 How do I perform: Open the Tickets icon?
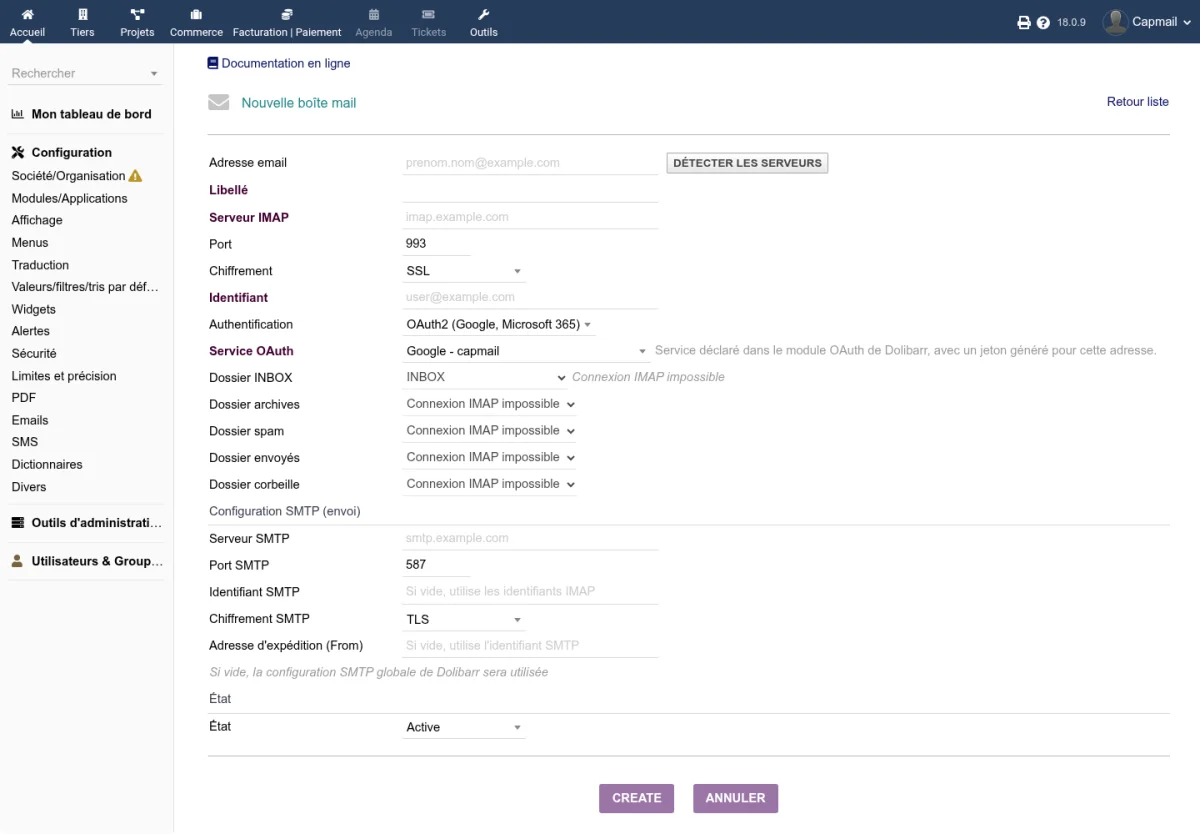[428, 14]
